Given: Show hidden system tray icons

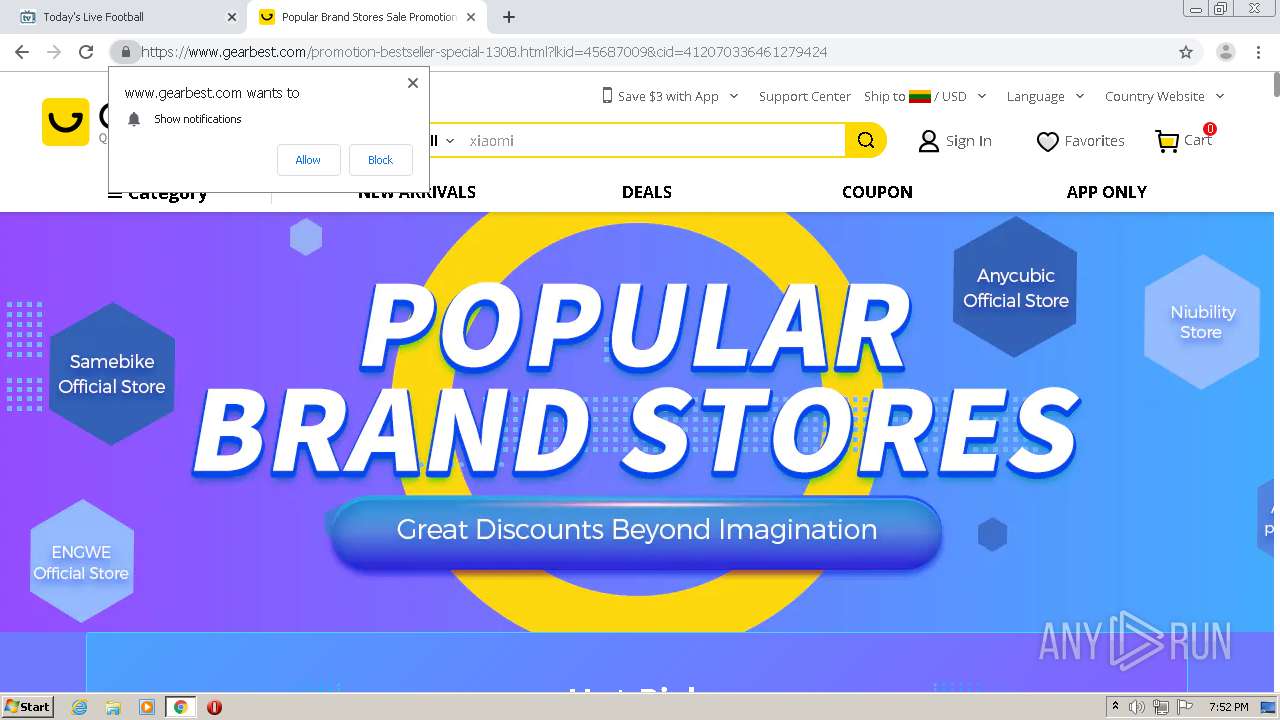Looking at the screenshot, I should coord(1115,707).
